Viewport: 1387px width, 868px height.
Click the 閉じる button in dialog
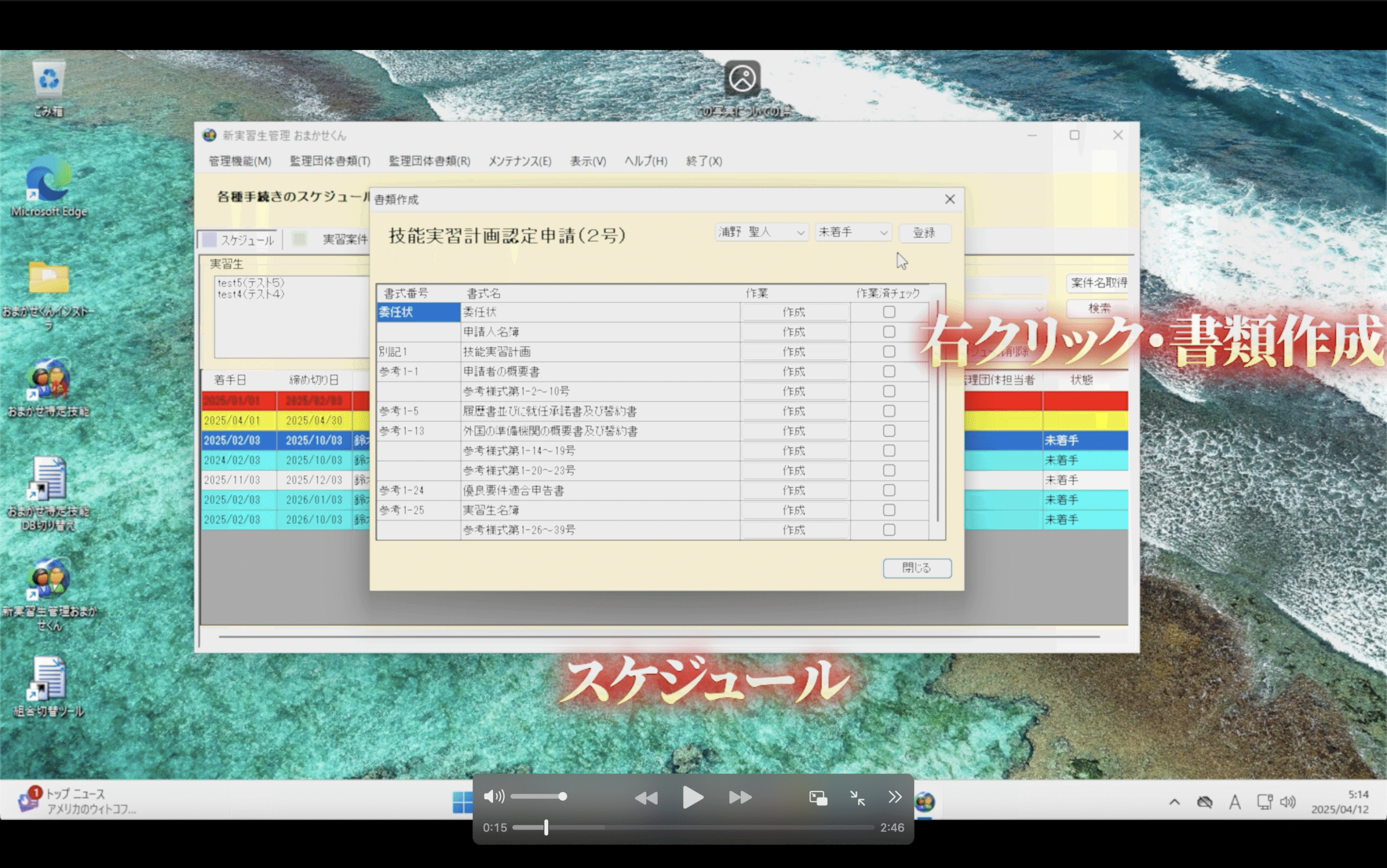[916, 568]
